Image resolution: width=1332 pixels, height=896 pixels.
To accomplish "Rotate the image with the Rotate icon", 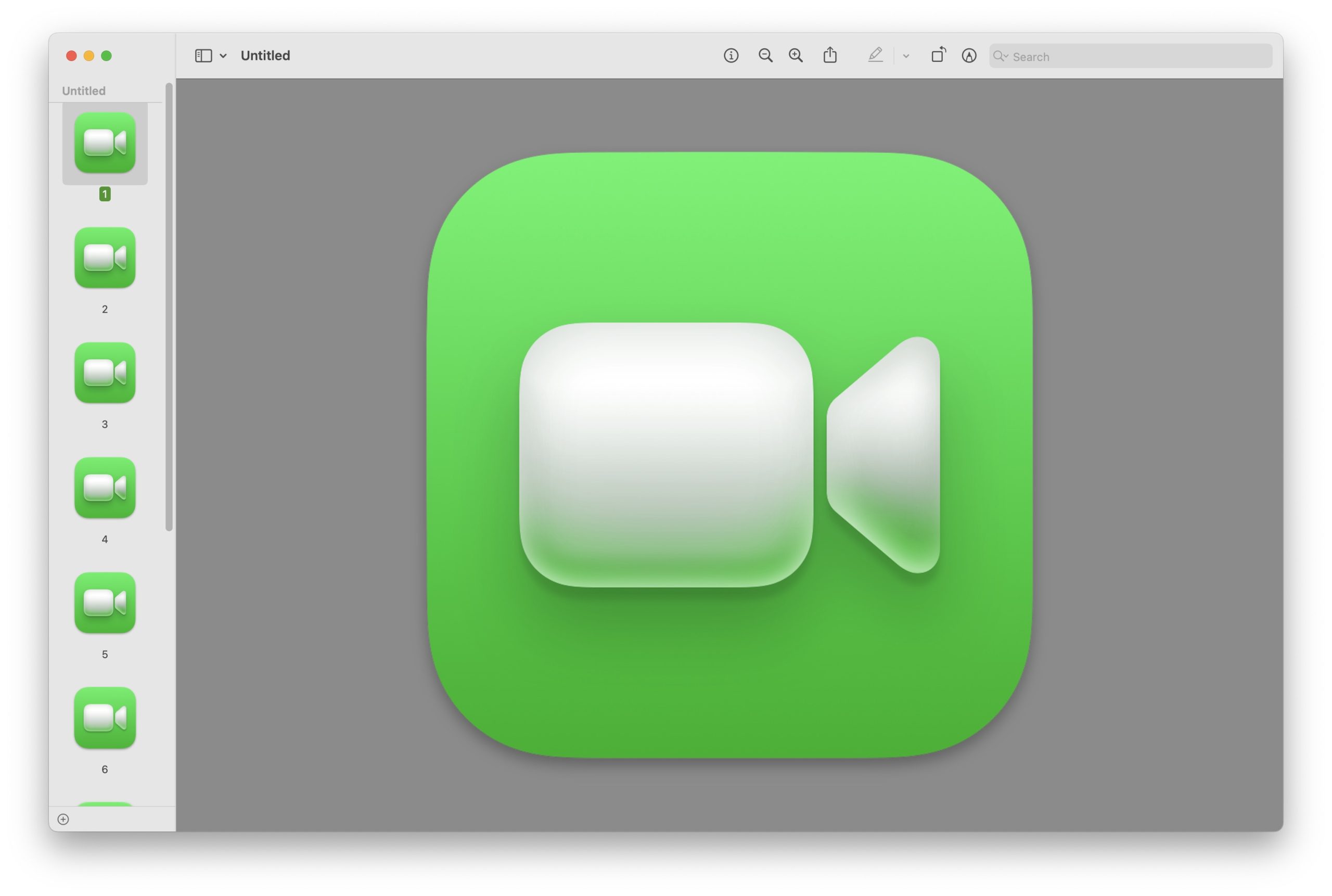I will pyautogui.click(x=938, y=56).
